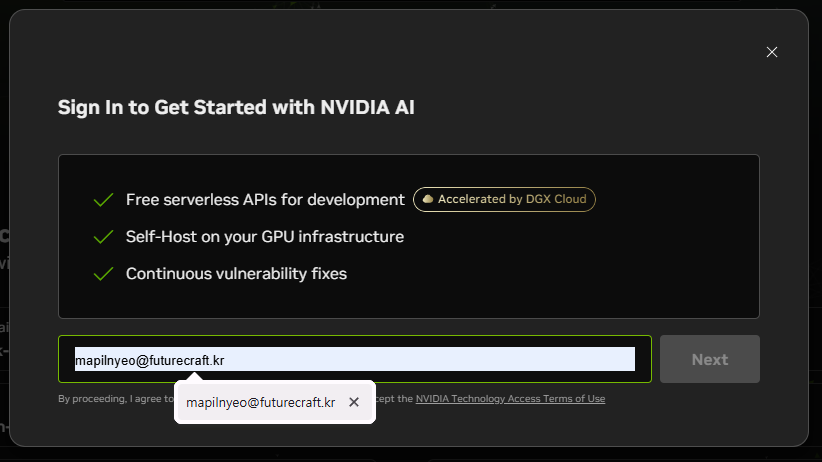The image size is (822, 462).
Task: Click the Sign In to Get Started heading
Action: coord(236,108)
